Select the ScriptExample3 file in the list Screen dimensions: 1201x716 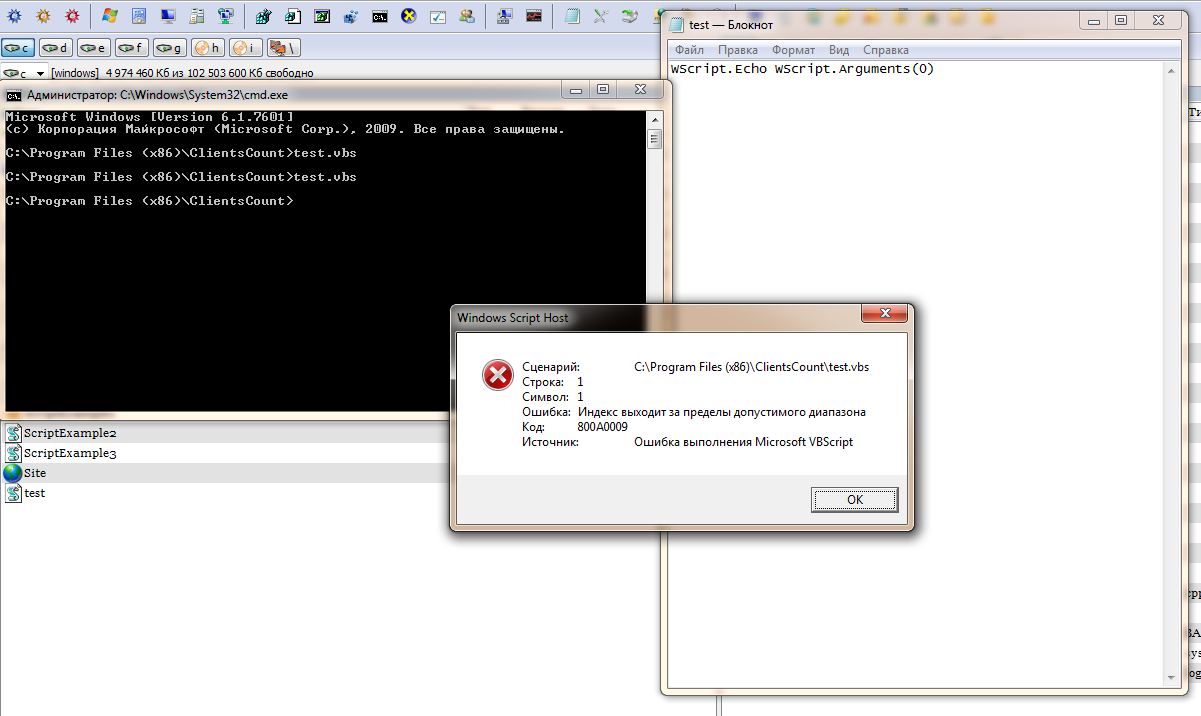[x=70, y=453]
